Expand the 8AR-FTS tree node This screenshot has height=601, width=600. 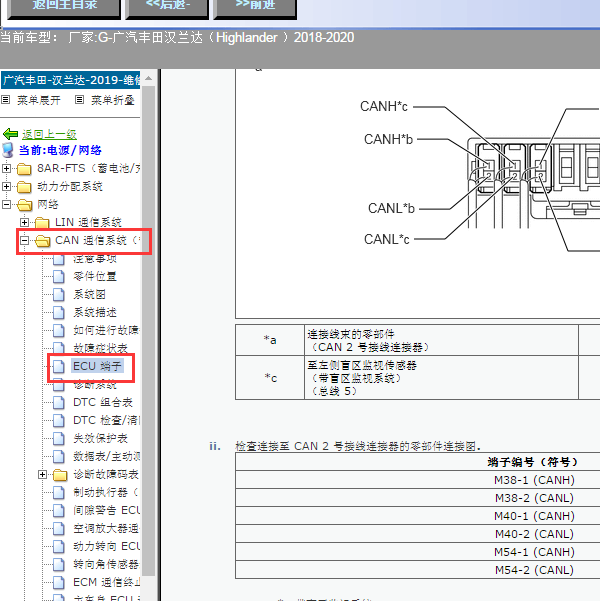pos(7,168)
